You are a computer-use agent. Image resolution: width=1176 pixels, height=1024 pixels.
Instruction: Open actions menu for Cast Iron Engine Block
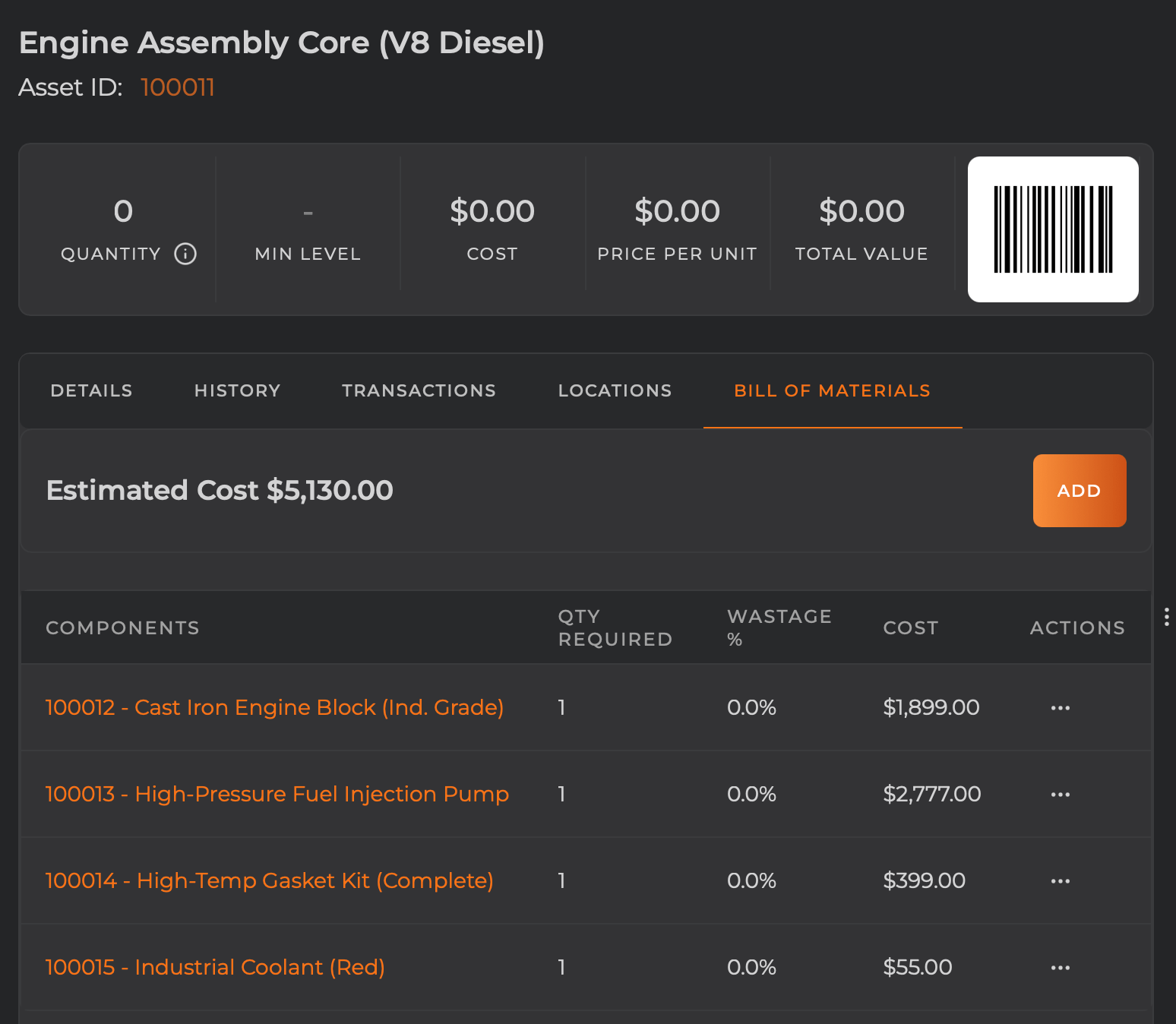pyautogui.click(x=1060, y=707)
